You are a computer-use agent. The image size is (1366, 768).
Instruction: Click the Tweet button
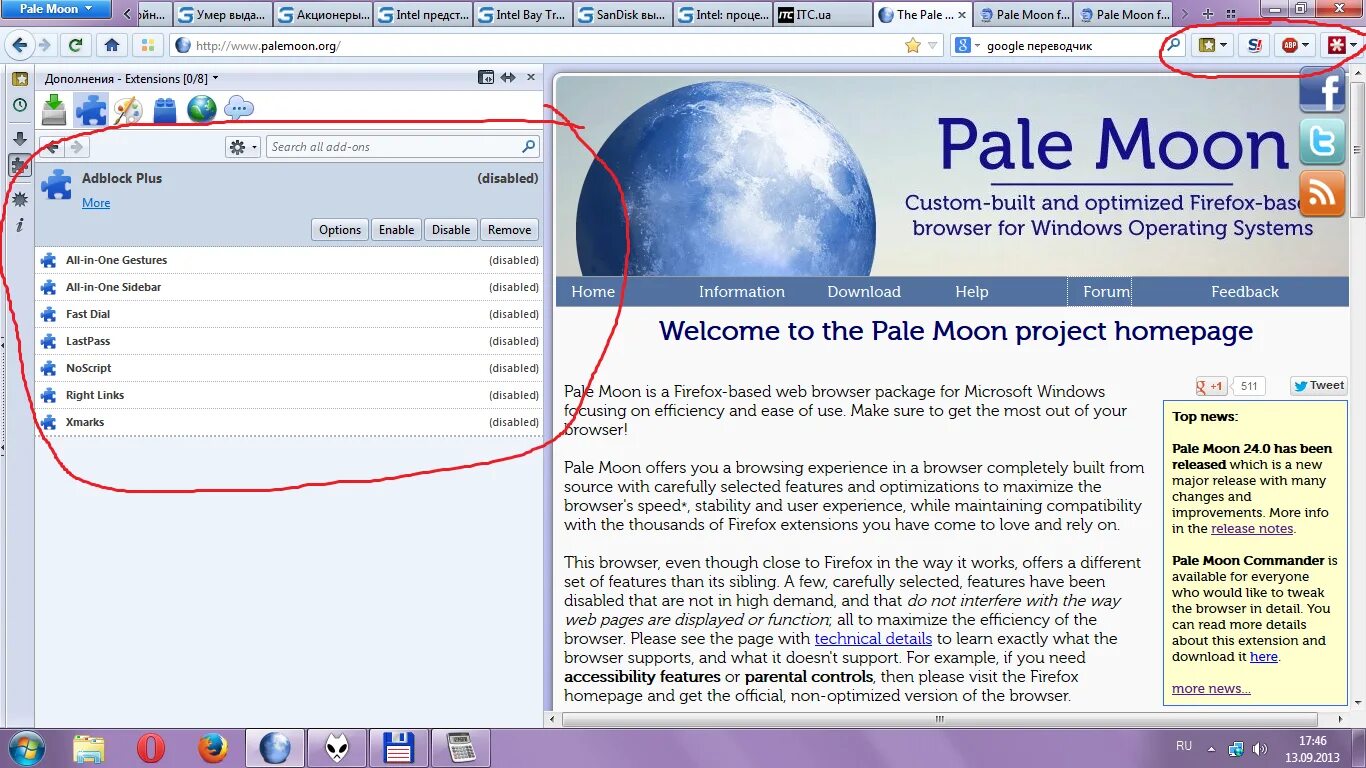tap(1318, 386)
